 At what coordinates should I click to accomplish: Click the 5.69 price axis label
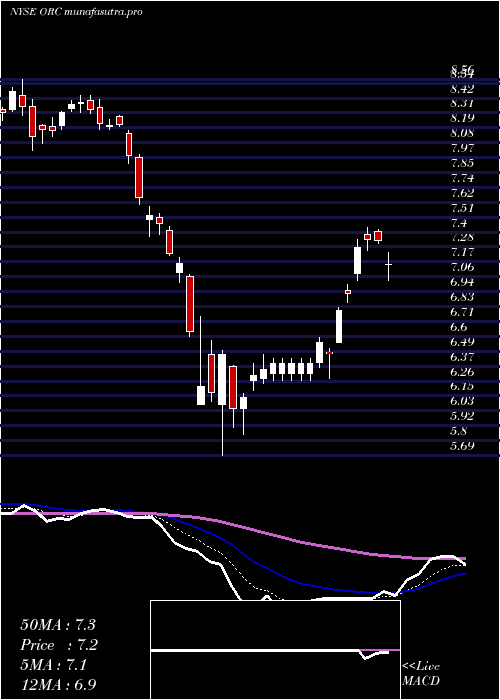(462, 446)
